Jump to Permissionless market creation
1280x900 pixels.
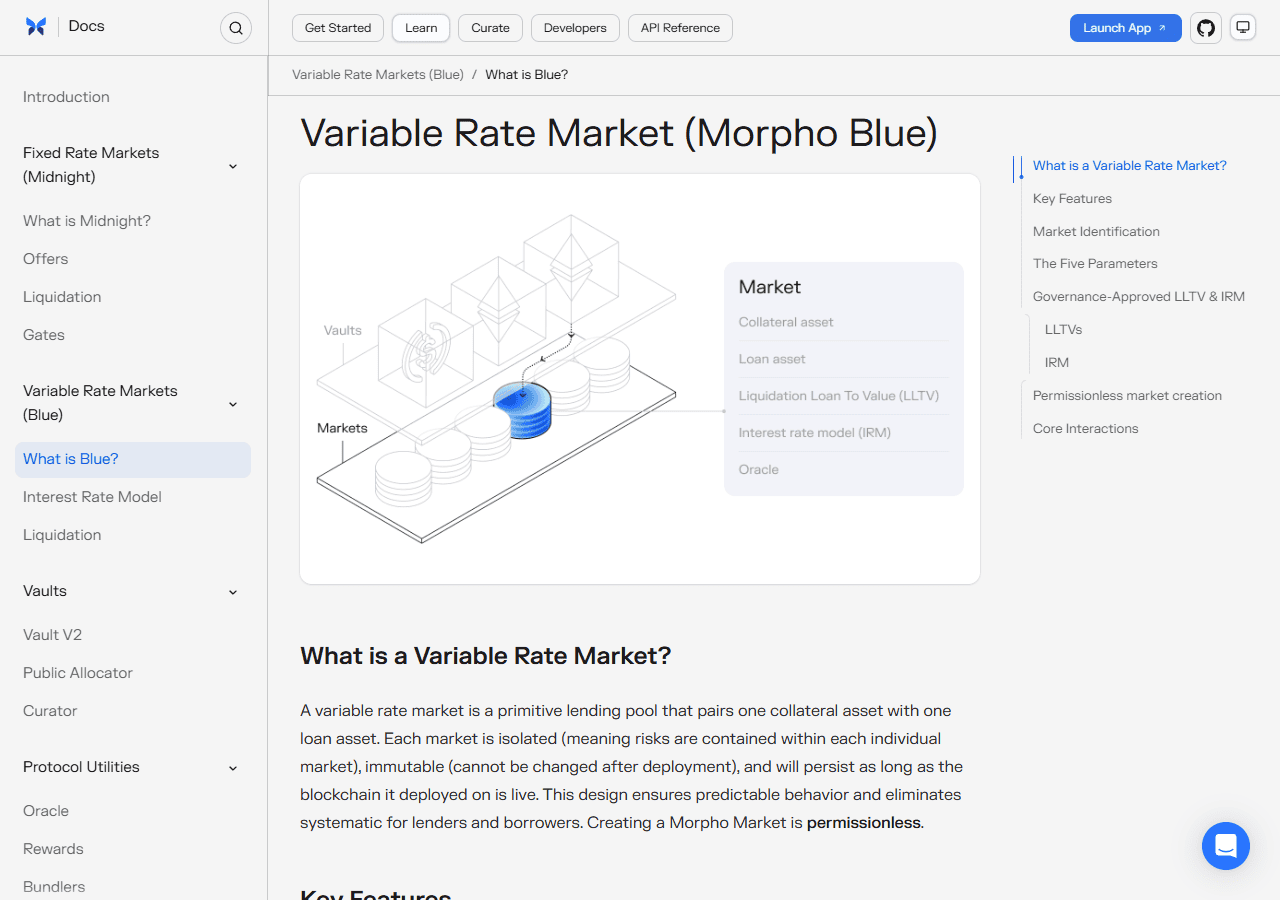click(1127, 396)
